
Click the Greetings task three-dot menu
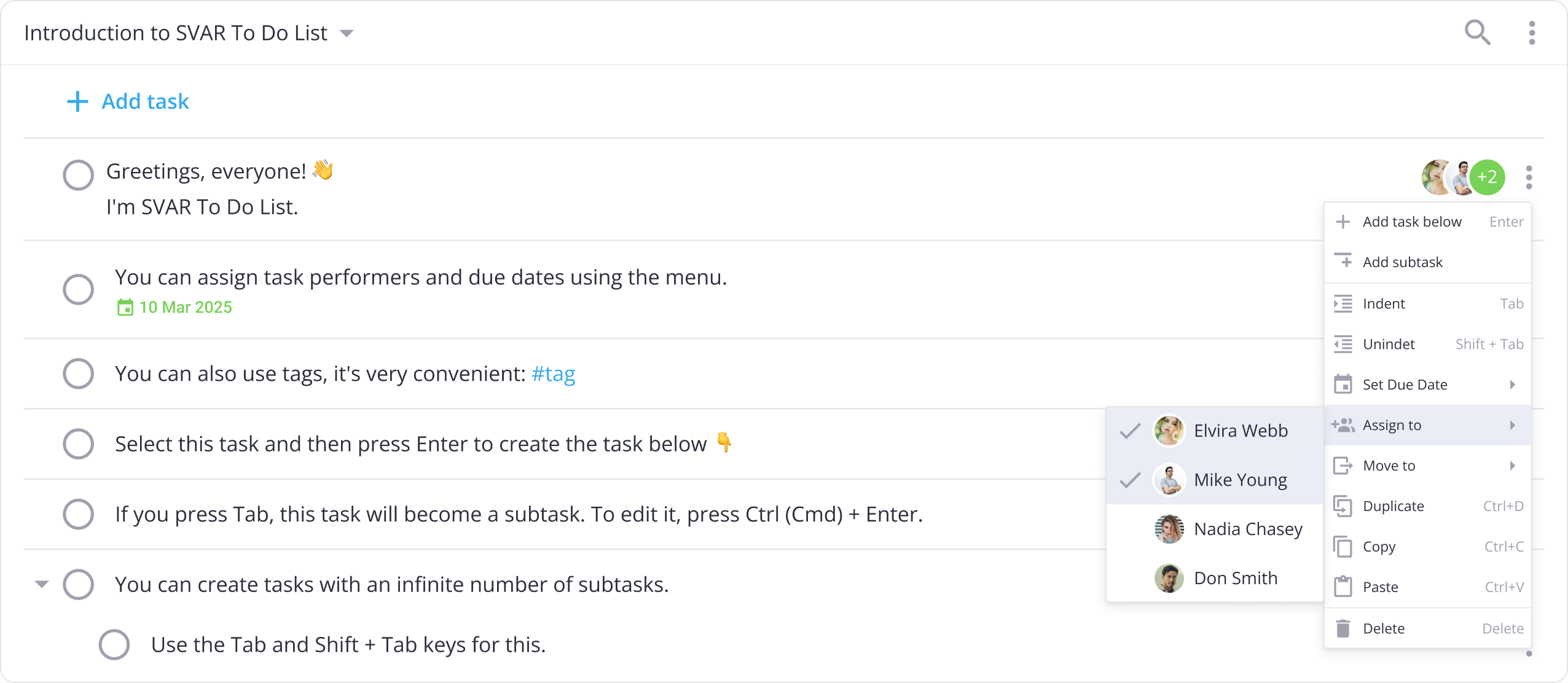pyautogui.click(x=1529, y=178)
